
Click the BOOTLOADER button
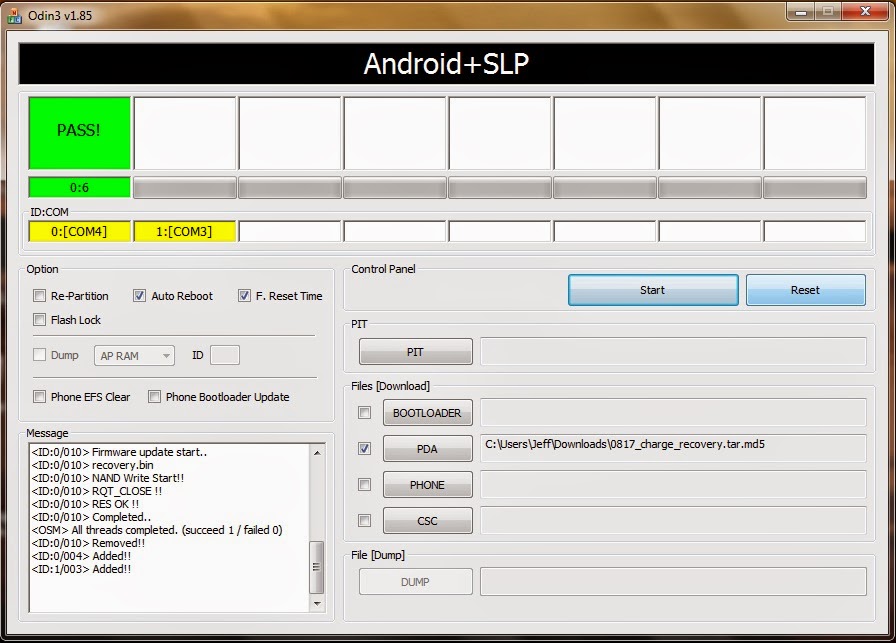tap(427, 413)
